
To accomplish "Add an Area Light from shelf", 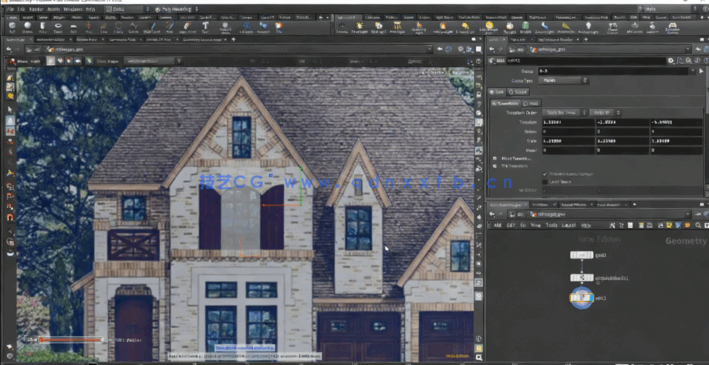I will tap(397, 28).
